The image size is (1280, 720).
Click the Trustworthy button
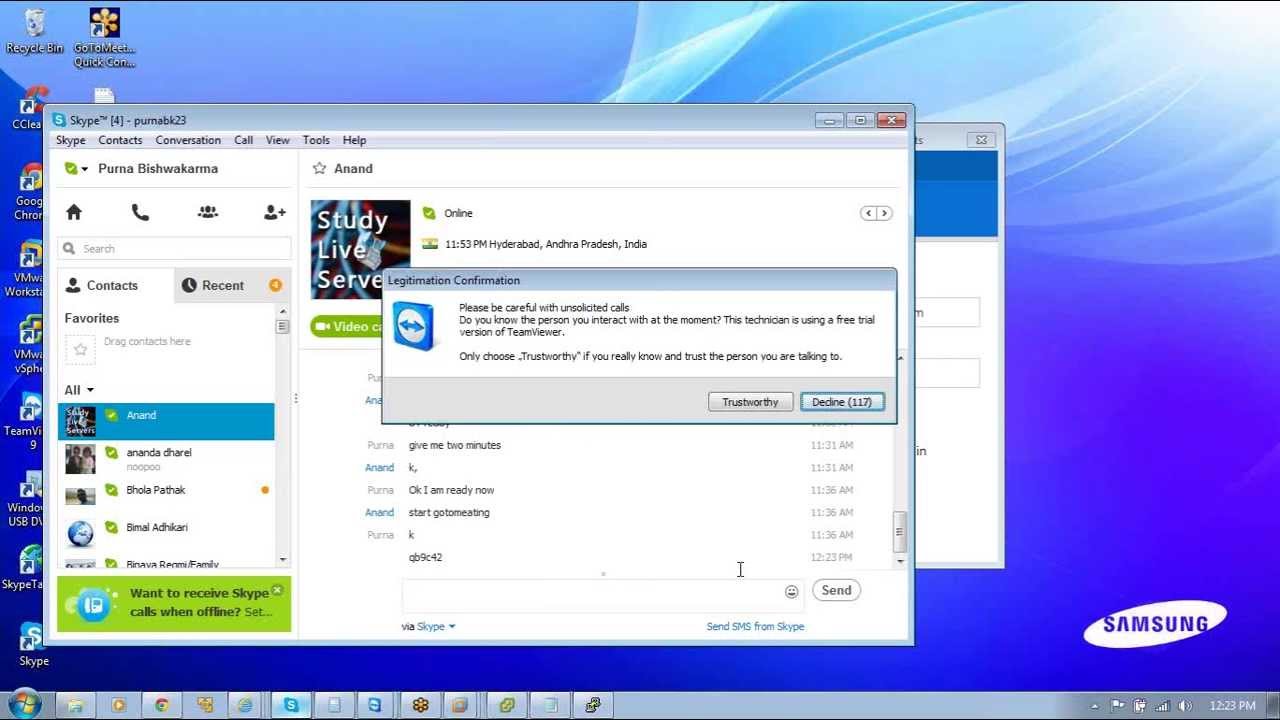tap(750, 402)
